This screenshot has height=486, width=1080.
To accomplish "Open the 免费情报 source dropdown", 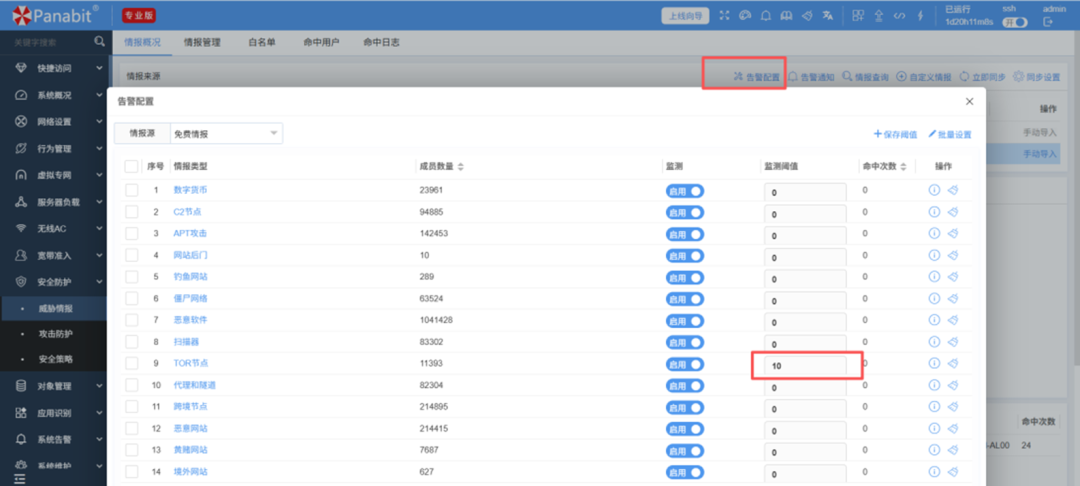I will pos(226,134).
